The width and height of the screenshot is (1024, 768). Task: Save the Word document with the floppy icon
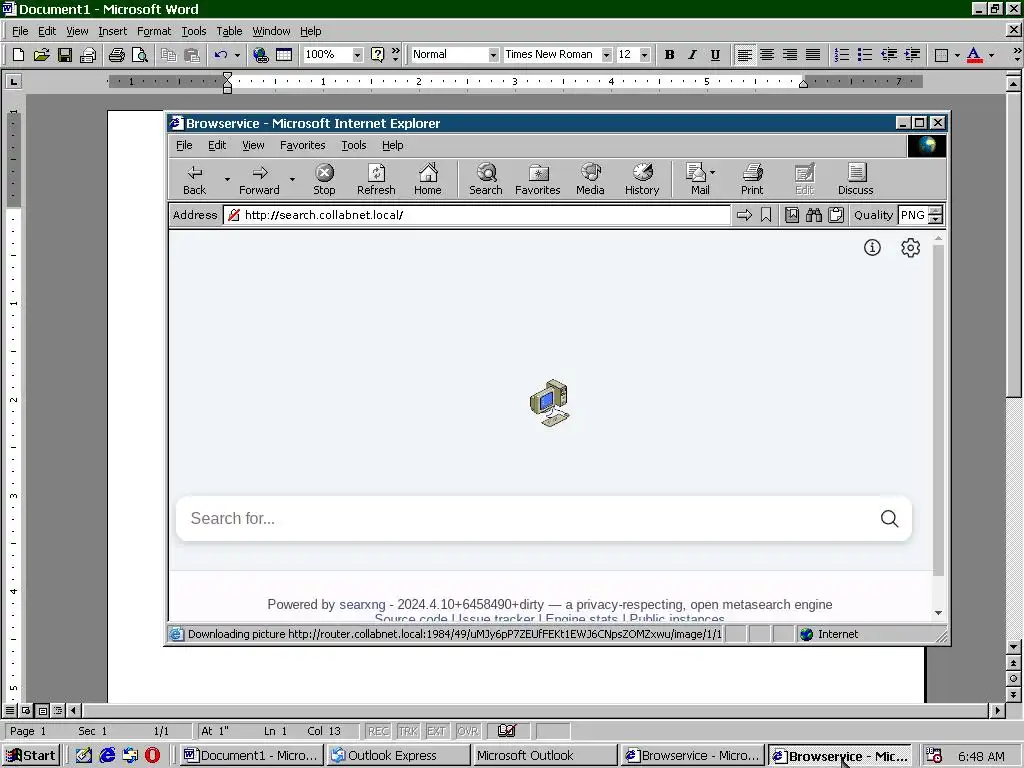click(65, 55)
